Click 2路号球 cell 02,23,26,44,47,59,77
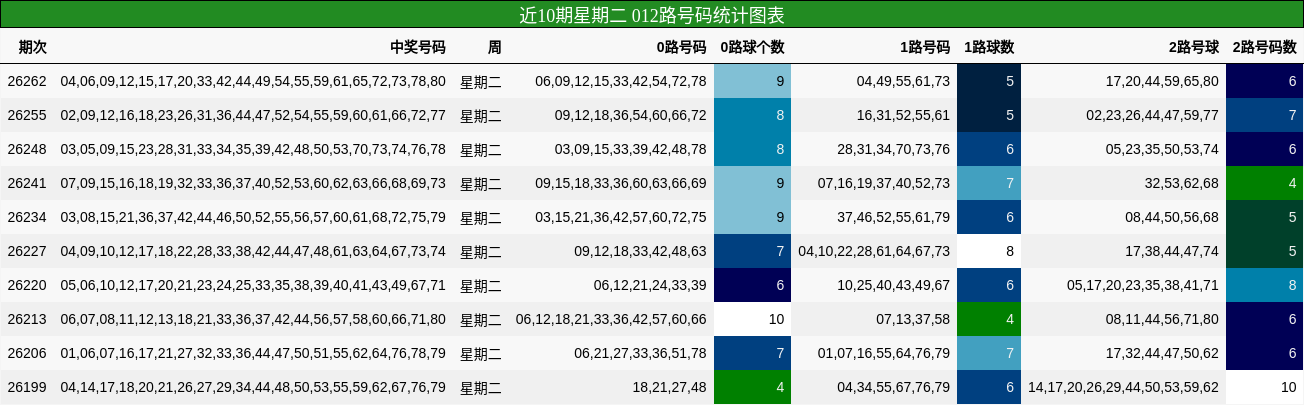 [1153, 115]
